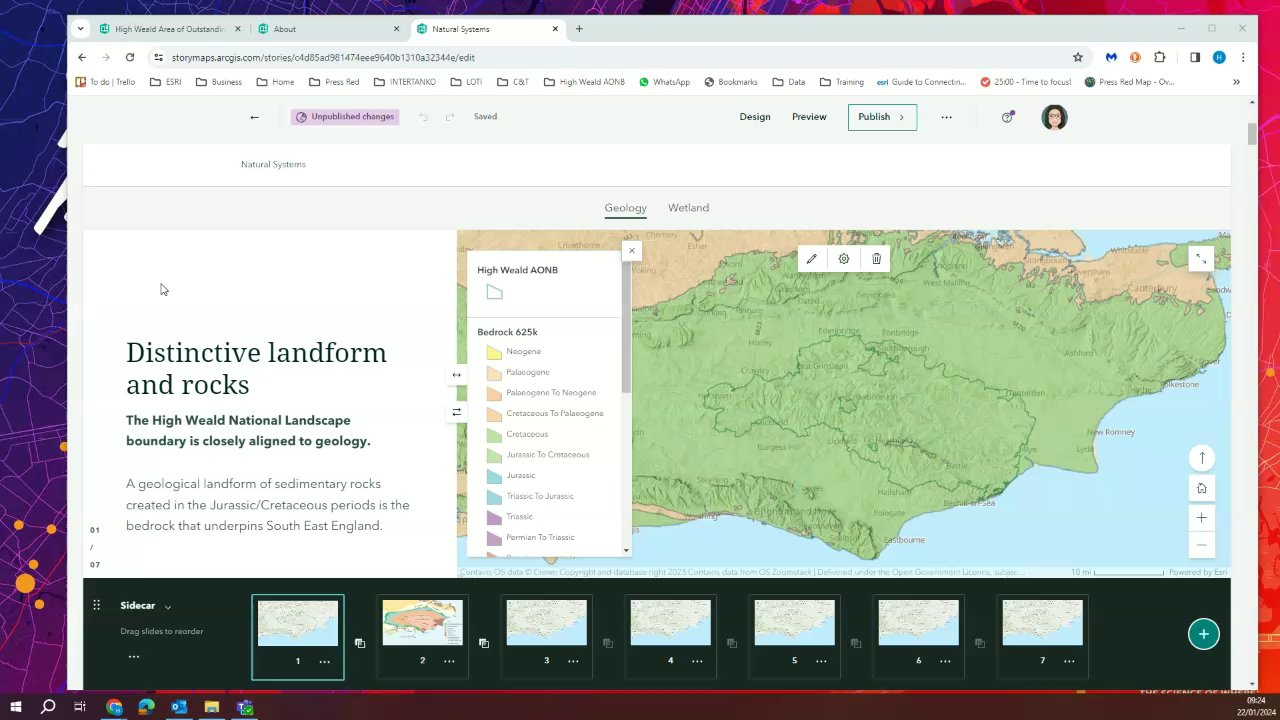Viewport: 1280px width, 720px height.
Task: Toggle transition between slide 1 and 2
Action: [x=360, y=643]
